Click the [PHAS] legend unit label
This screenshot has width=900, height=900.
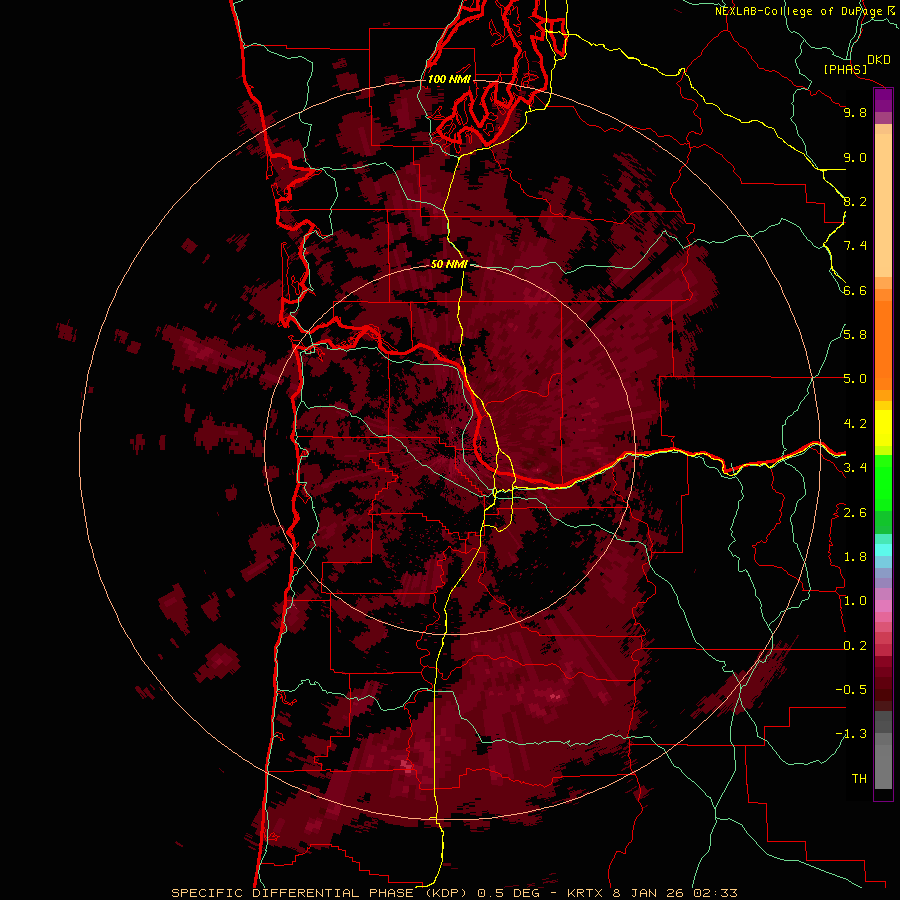(x=845, y=69)
